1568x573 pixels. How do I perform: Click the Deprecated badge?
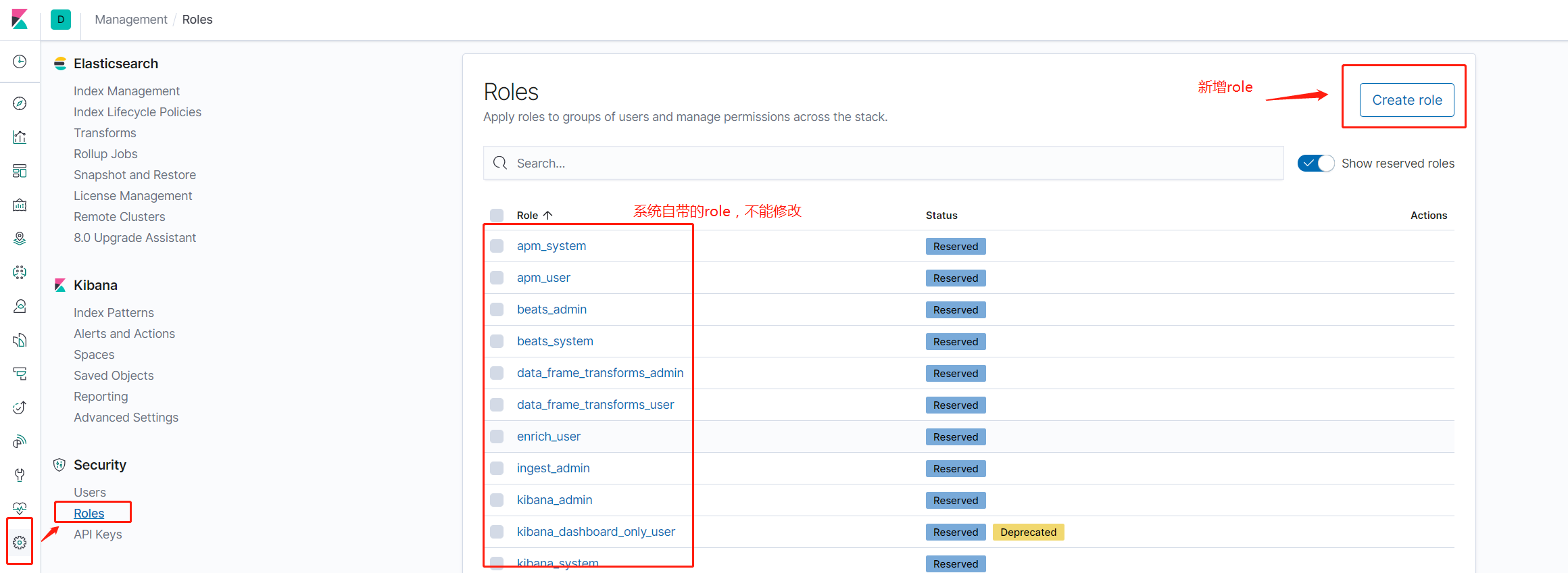1028,532
